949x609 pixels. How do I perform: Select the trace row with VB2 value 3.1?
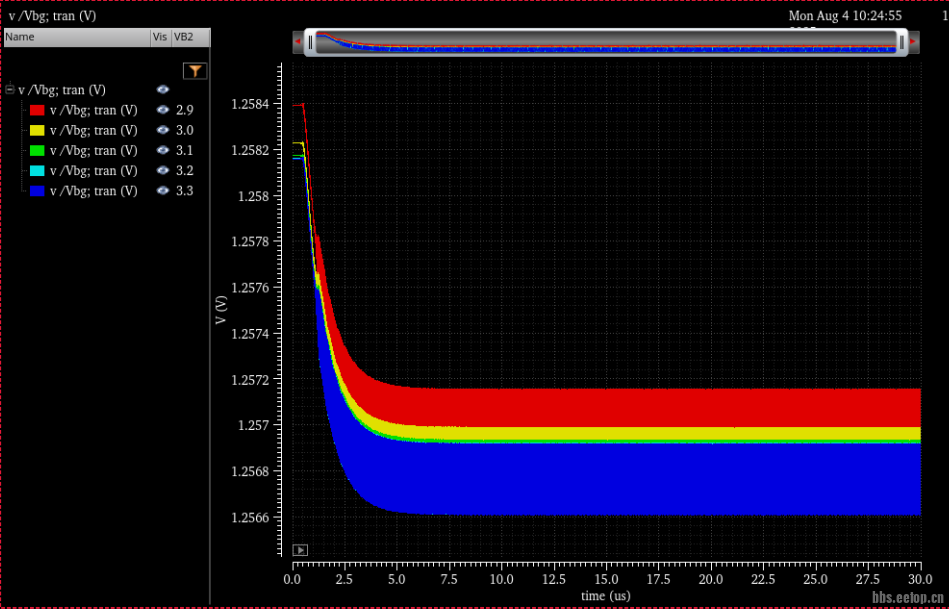[107, 150]
